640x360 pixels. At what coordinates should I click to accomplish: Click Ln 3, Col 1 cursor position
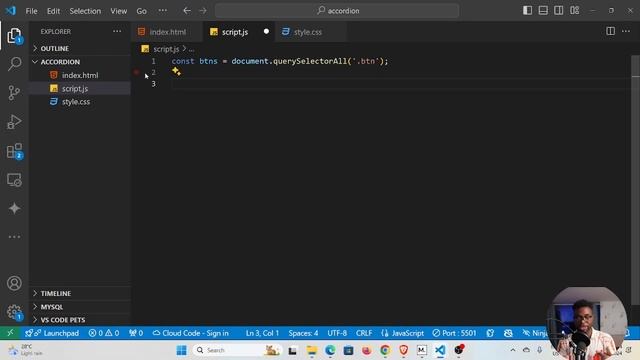262,333
